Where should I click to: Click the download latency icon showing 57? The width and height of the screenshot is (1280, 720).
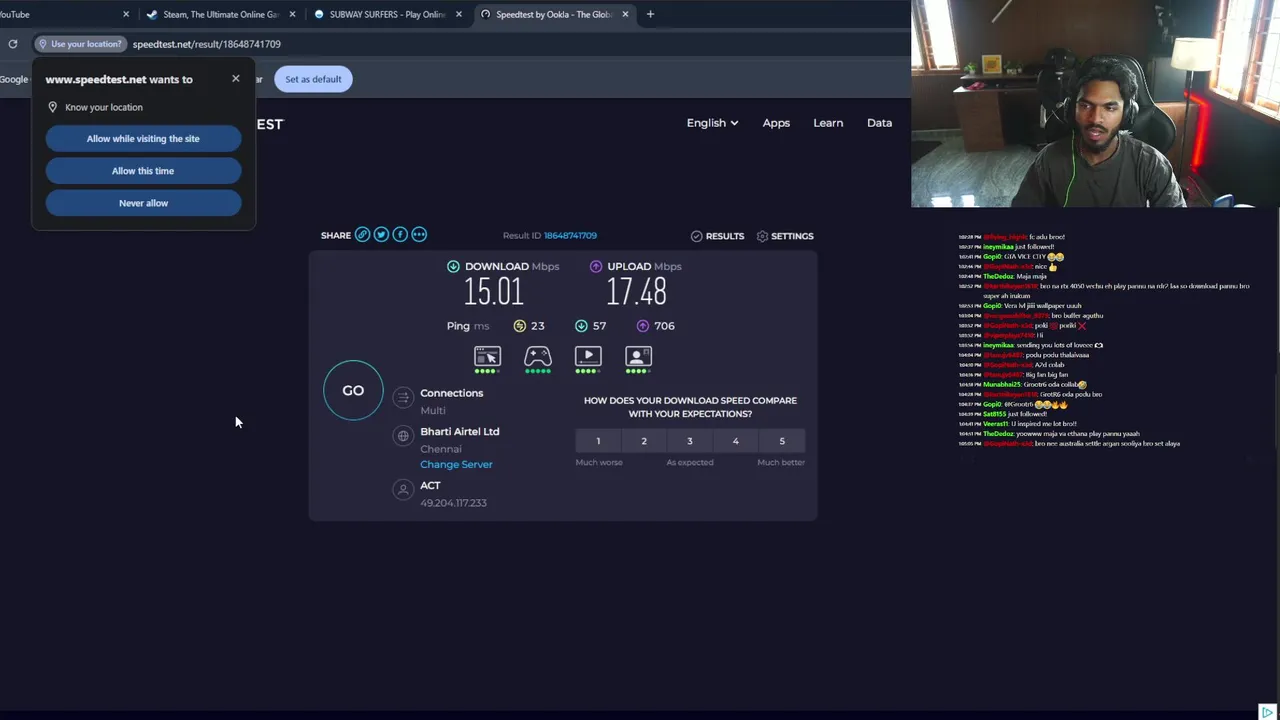pyautogui.click(x=581, y=326)
